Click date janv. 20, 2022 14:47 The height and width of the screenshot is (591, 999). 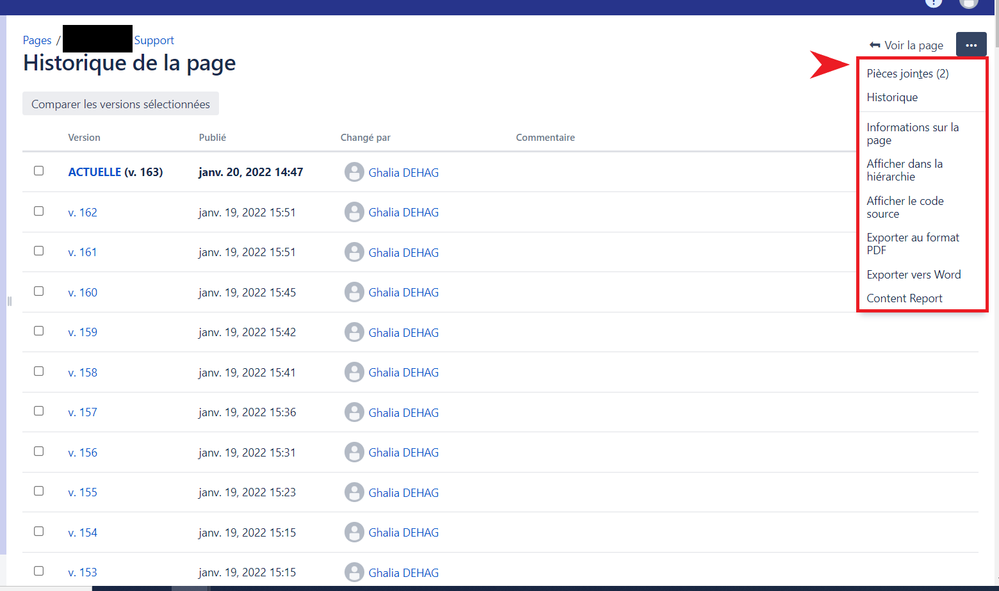[x=251, y=172]
